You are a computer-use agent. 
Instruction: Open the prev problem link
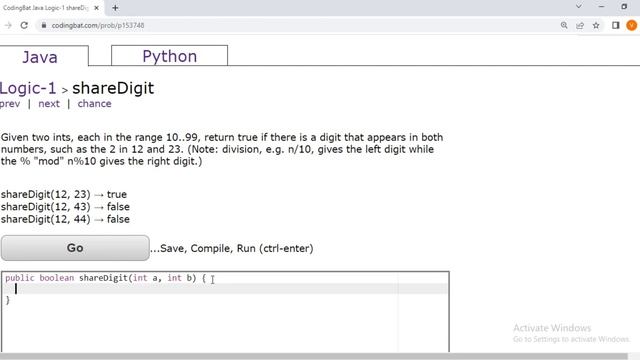click(x=10, y=104)
